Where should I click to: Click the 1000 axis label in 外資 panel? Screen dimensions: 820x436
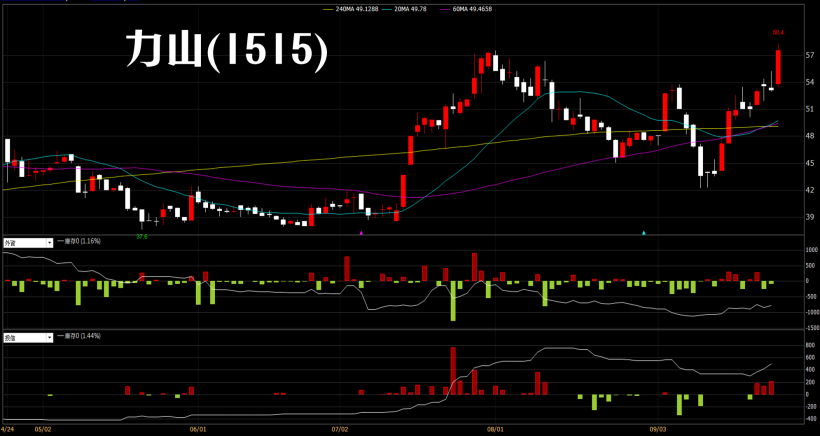click(x=811, y=250)
